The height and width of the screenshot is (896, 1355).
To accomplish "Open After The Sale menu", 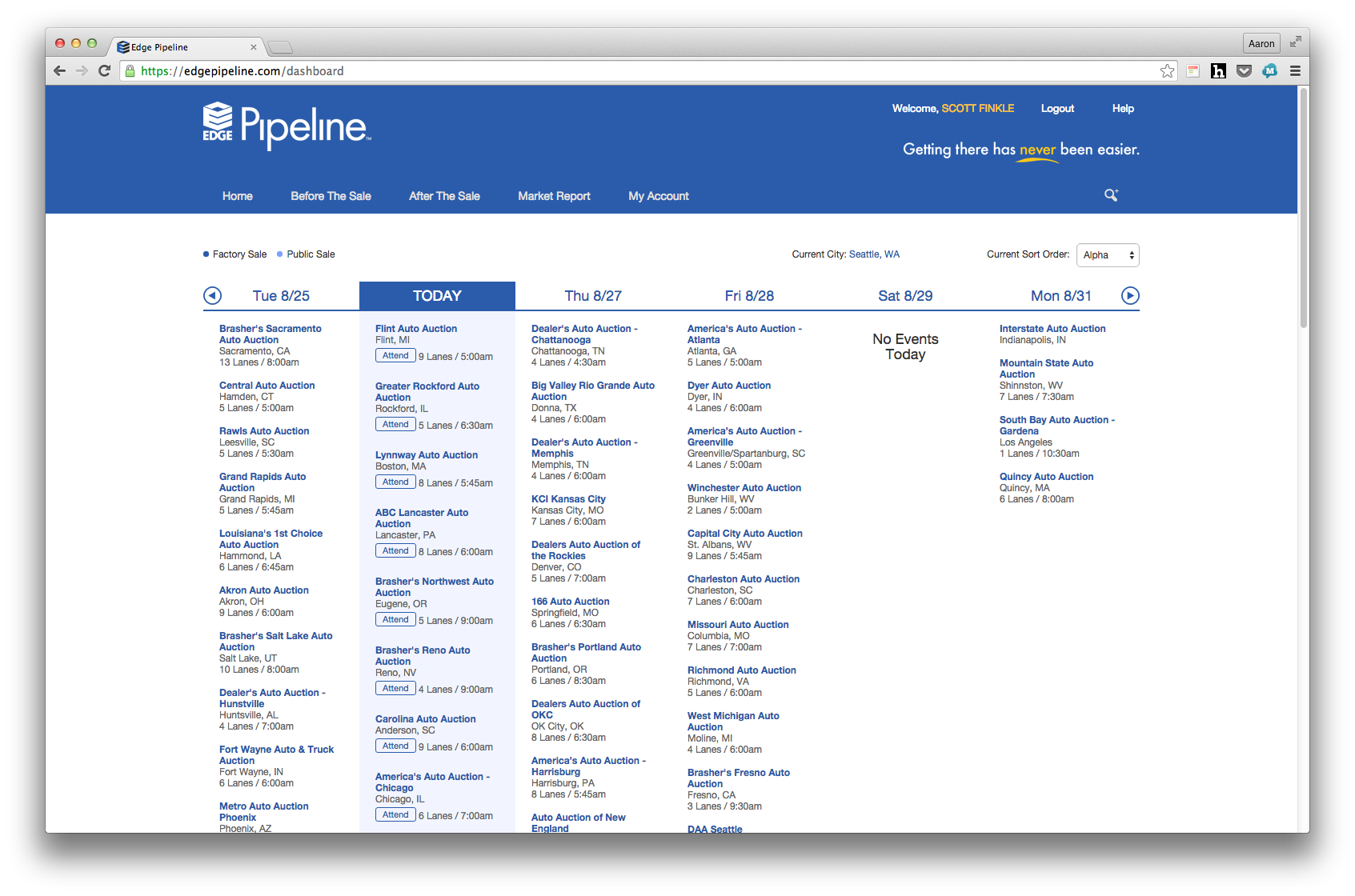I will [444, 196].
